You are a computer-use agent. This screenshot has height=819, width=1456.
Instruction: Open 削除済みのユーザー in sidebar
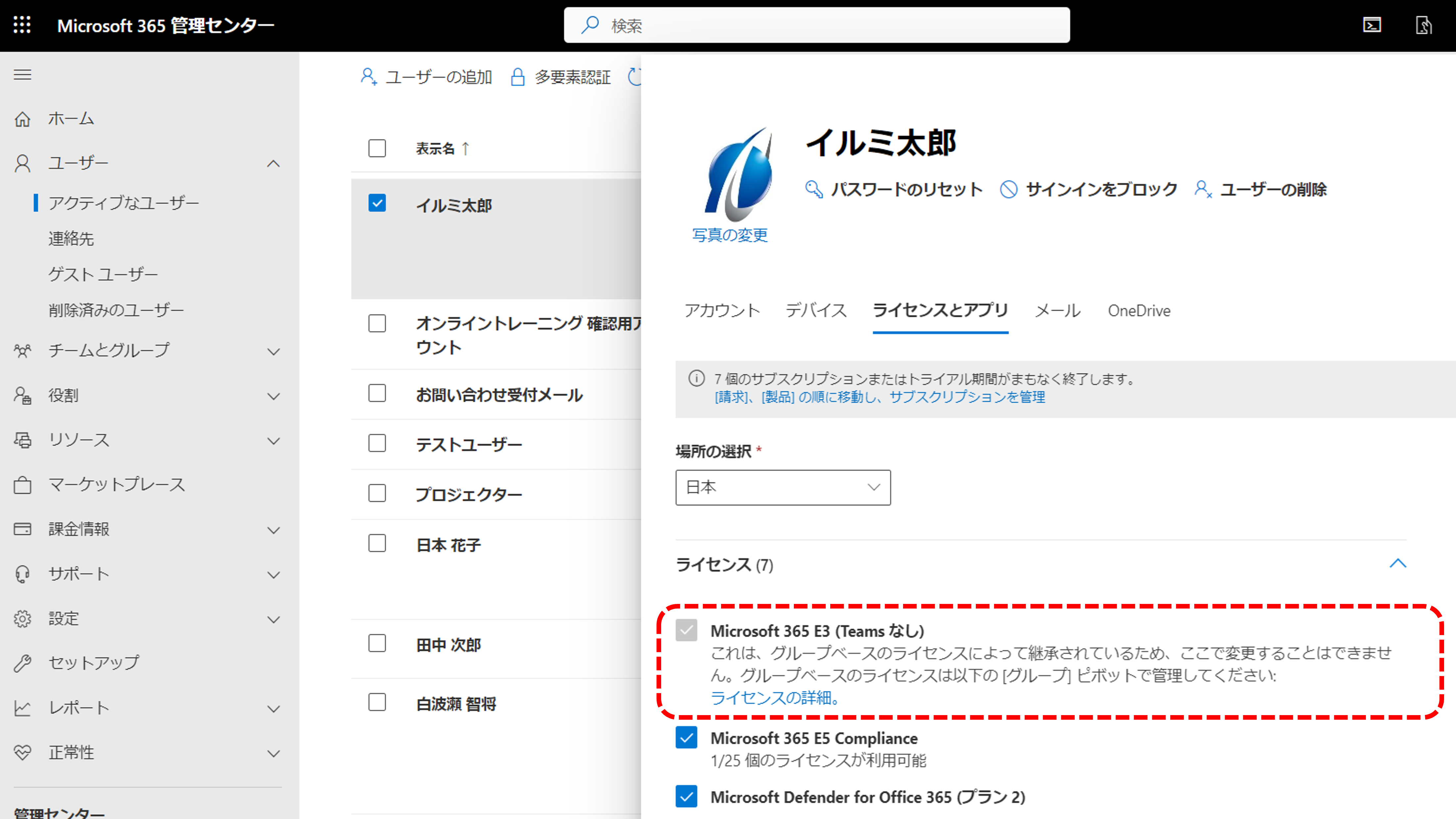point(116,310)
